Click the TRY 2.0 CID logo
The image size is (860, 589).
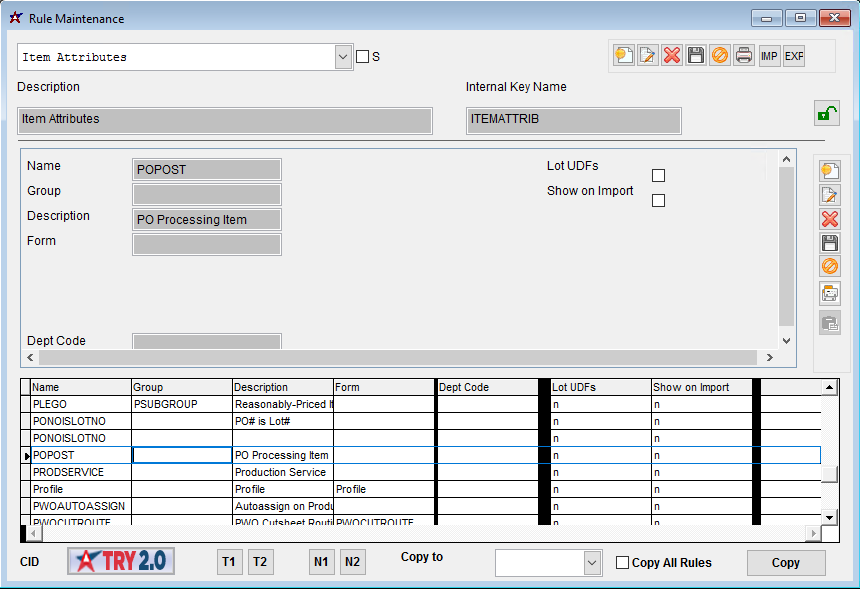tap(120, 562)
